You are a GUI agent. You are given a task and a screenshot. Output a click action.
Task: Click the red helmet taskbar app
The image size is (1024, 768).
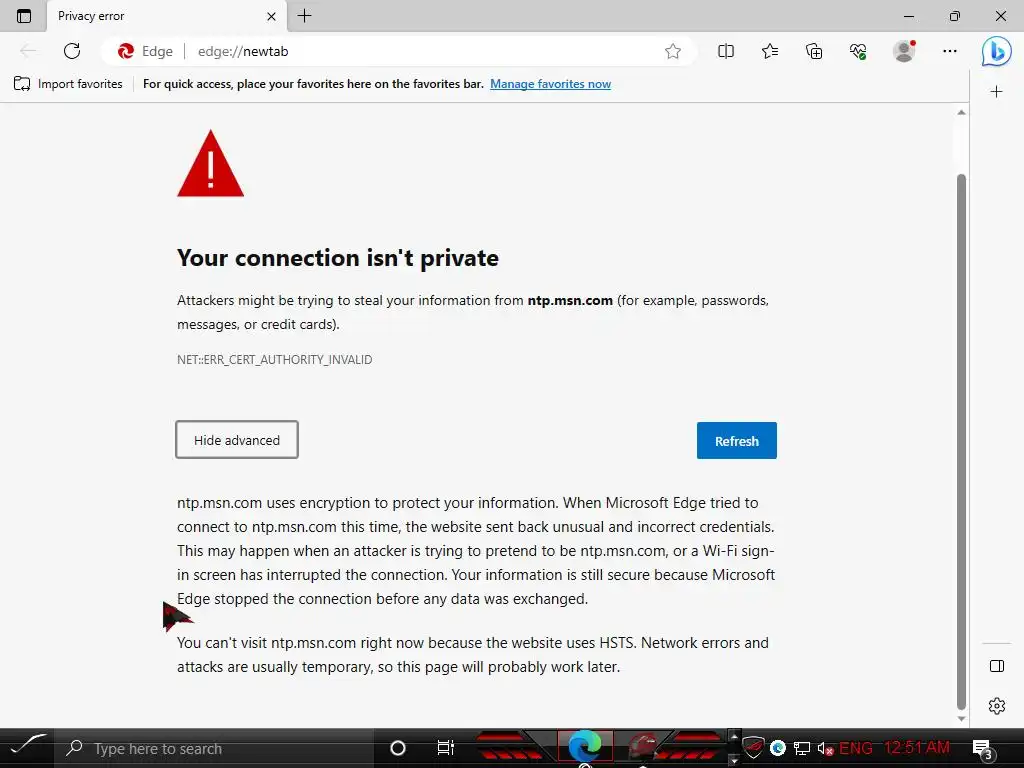pyautogui.click(x=642, y=747)
